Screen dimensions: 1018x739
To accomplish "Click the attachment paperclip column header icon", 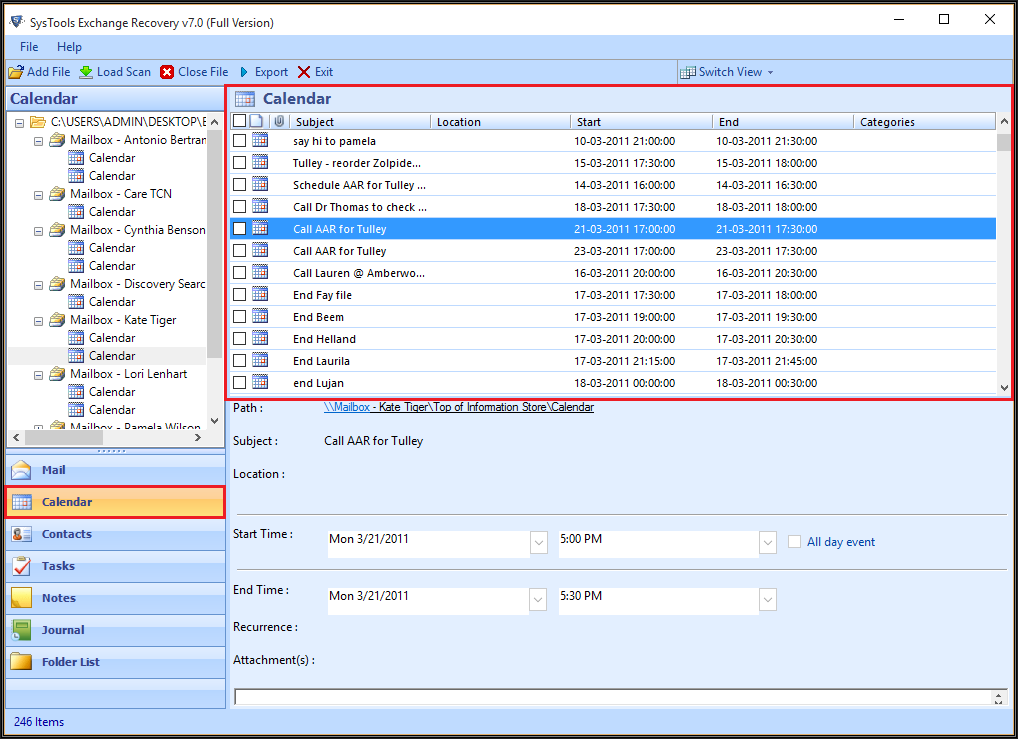I will point(279,121).
